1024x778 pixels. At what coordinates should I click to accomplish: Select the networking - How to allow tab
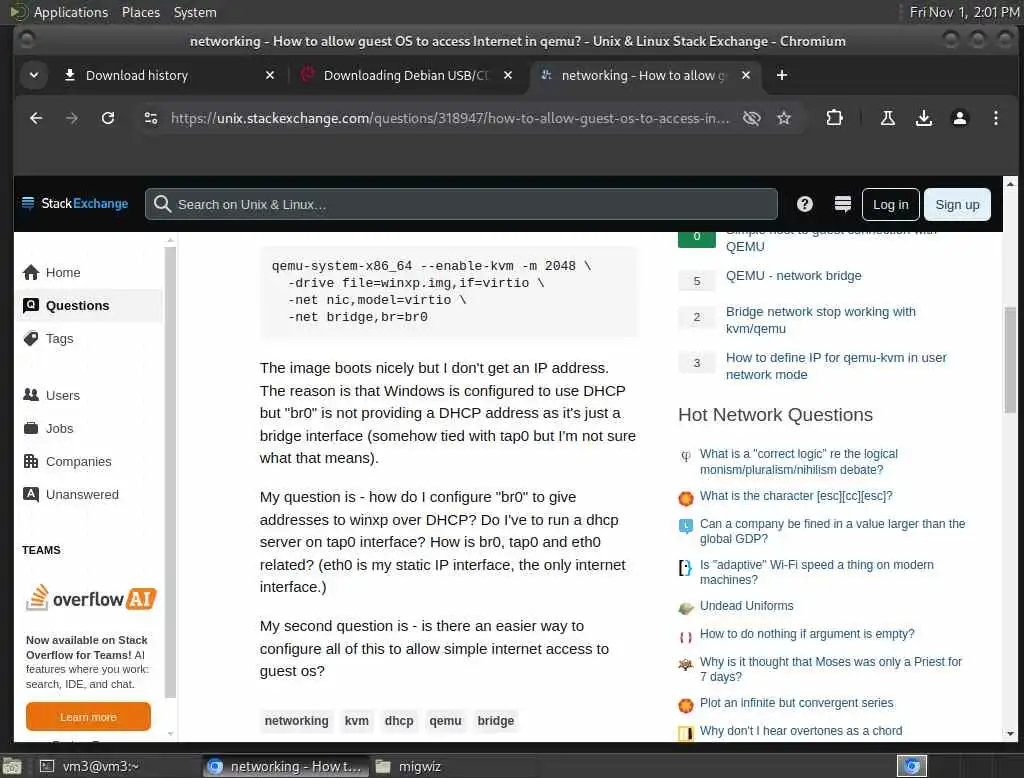click(x=643, y=75)
